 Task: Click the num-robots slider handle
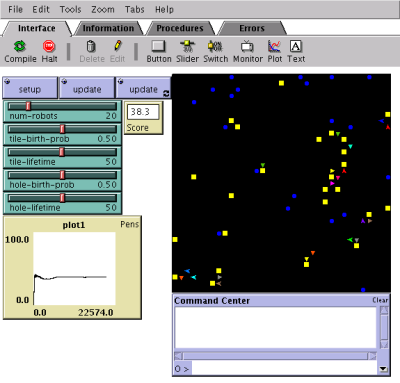tap(28, 106)
